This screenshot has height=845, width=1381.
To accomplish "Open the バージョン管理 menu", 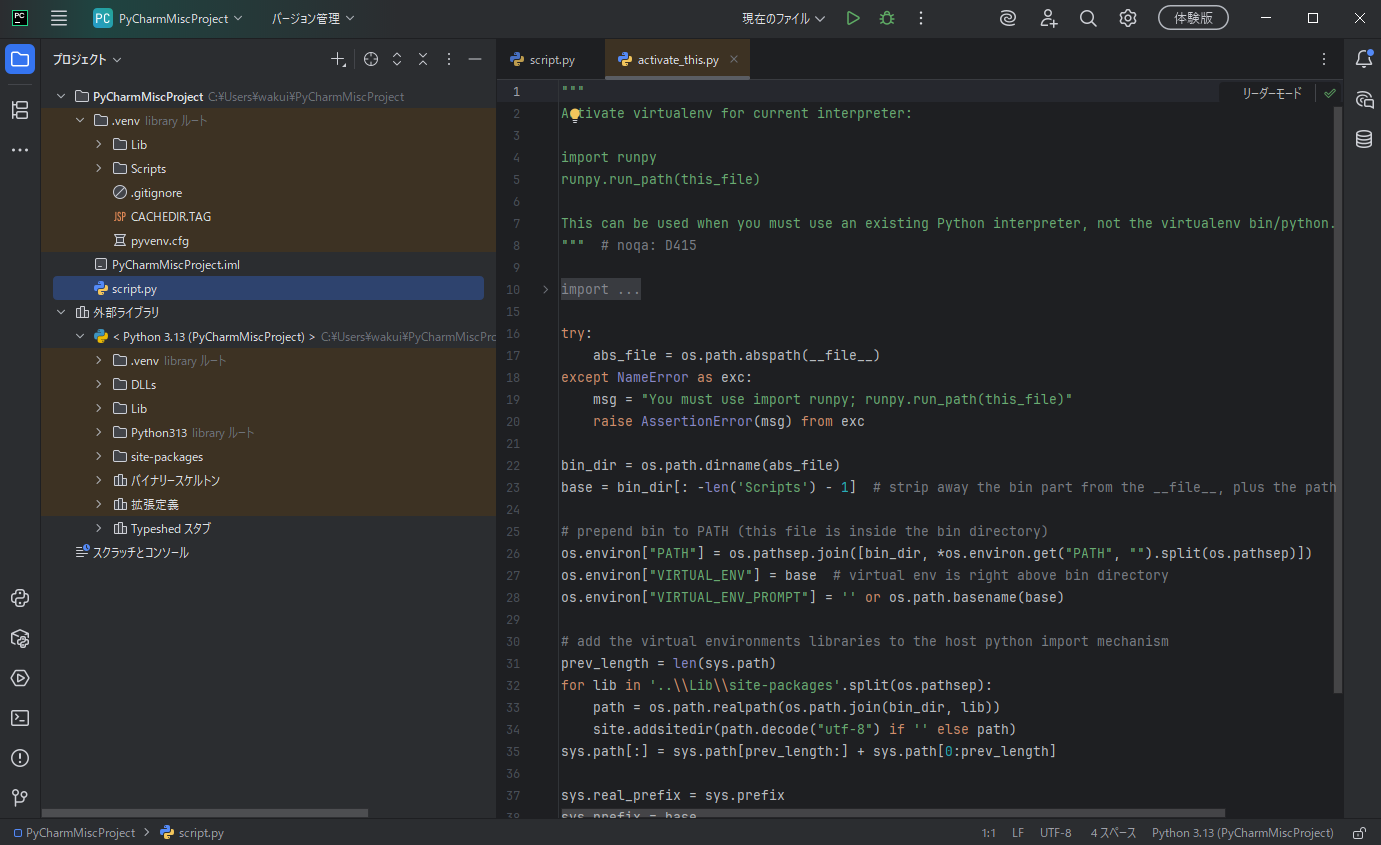I will coord(312,18).
